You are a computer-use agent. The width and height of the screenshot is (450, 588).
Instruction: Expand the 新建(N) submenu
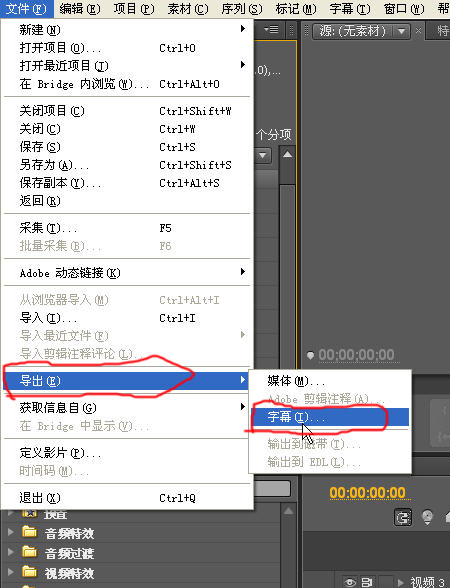point(127,30)
